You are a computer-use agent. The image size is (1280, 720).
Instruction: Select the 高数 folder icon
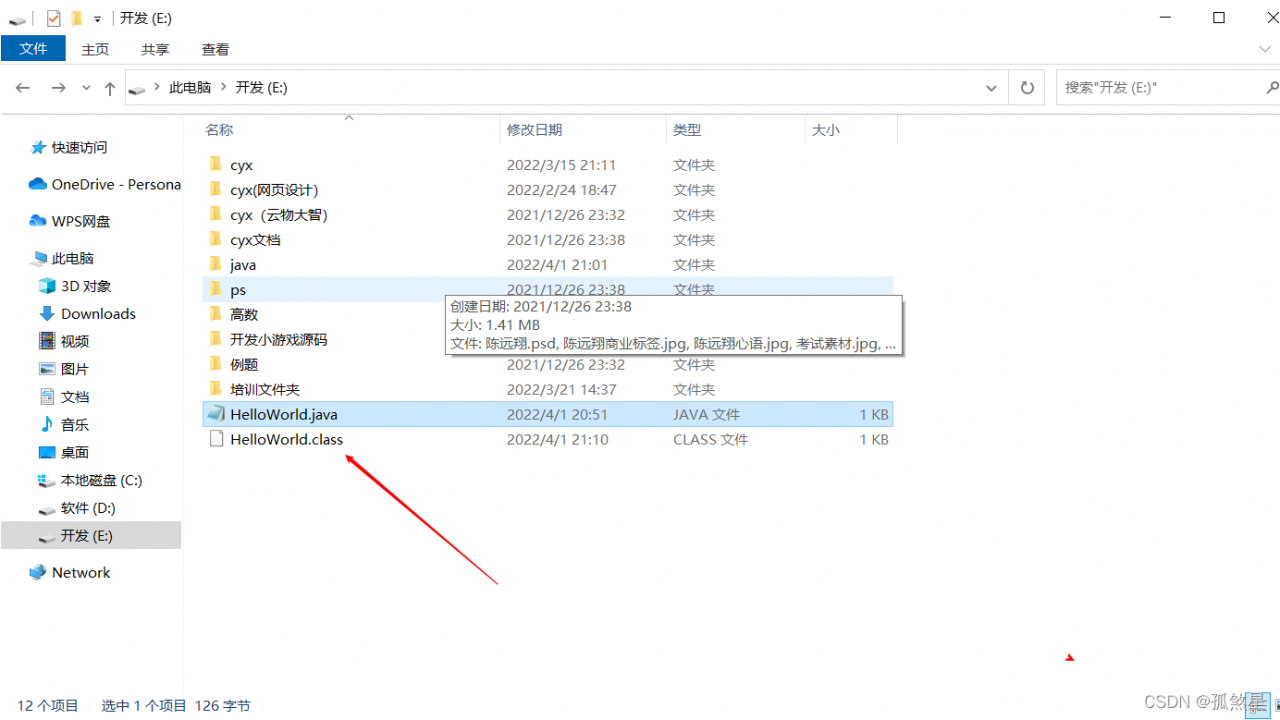point(215,314)
